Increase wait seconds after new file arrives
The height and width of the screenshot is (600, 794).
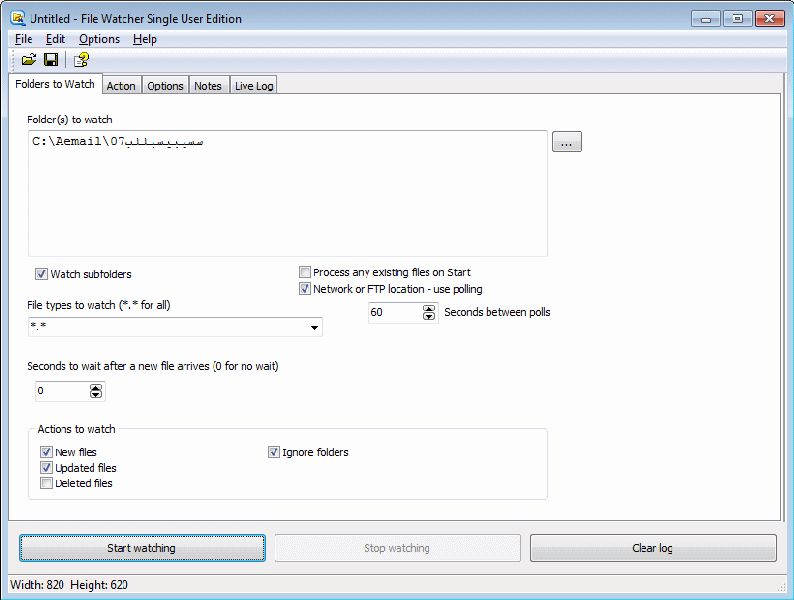click(x=96, y=387)
